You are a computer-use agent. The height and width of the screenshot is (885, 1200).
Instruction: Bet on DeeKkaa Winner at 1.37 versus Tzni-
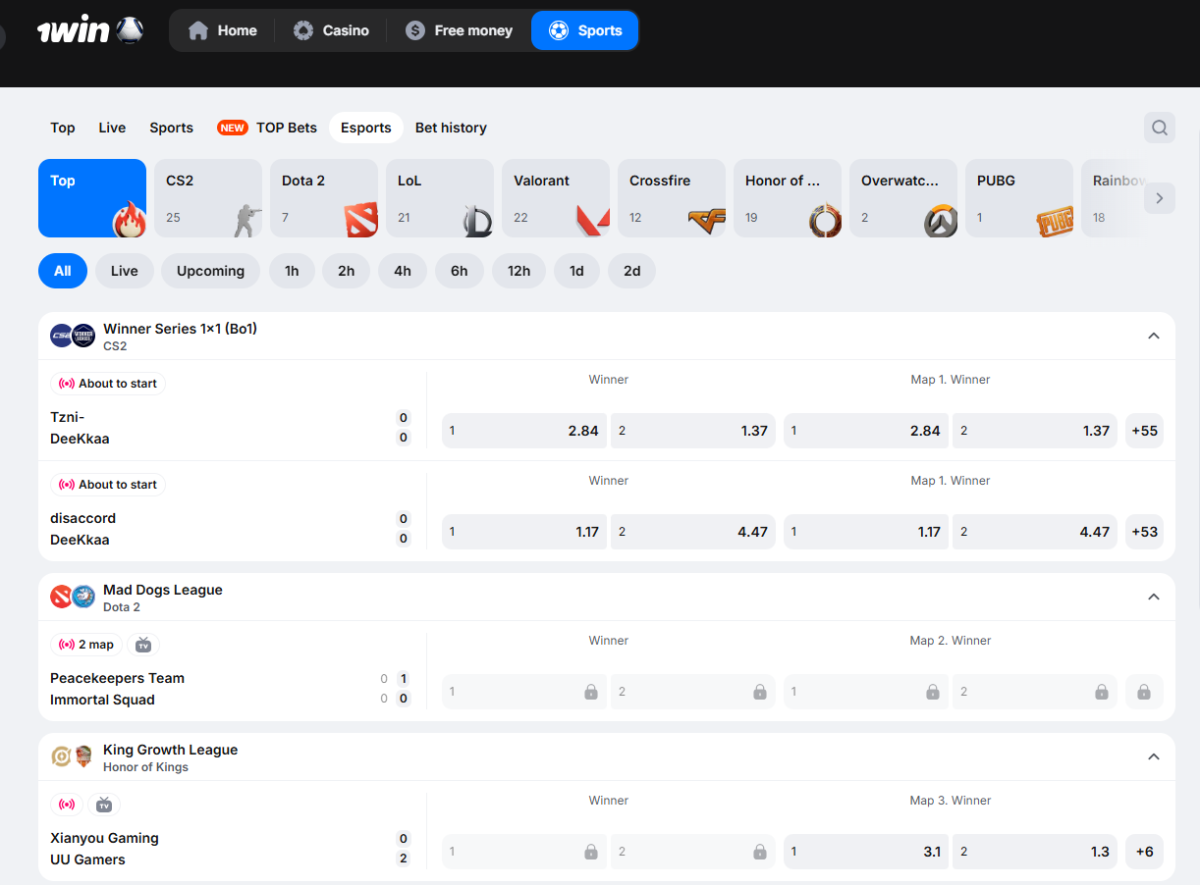(693, 431)
